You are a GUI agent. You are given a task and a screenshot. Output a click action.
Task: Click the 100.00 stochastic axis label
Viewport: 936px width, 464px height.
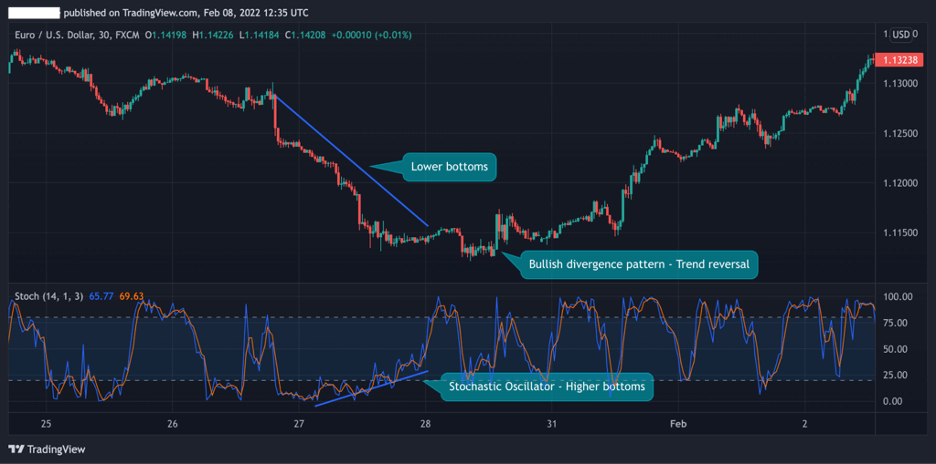tap(898, 297)
